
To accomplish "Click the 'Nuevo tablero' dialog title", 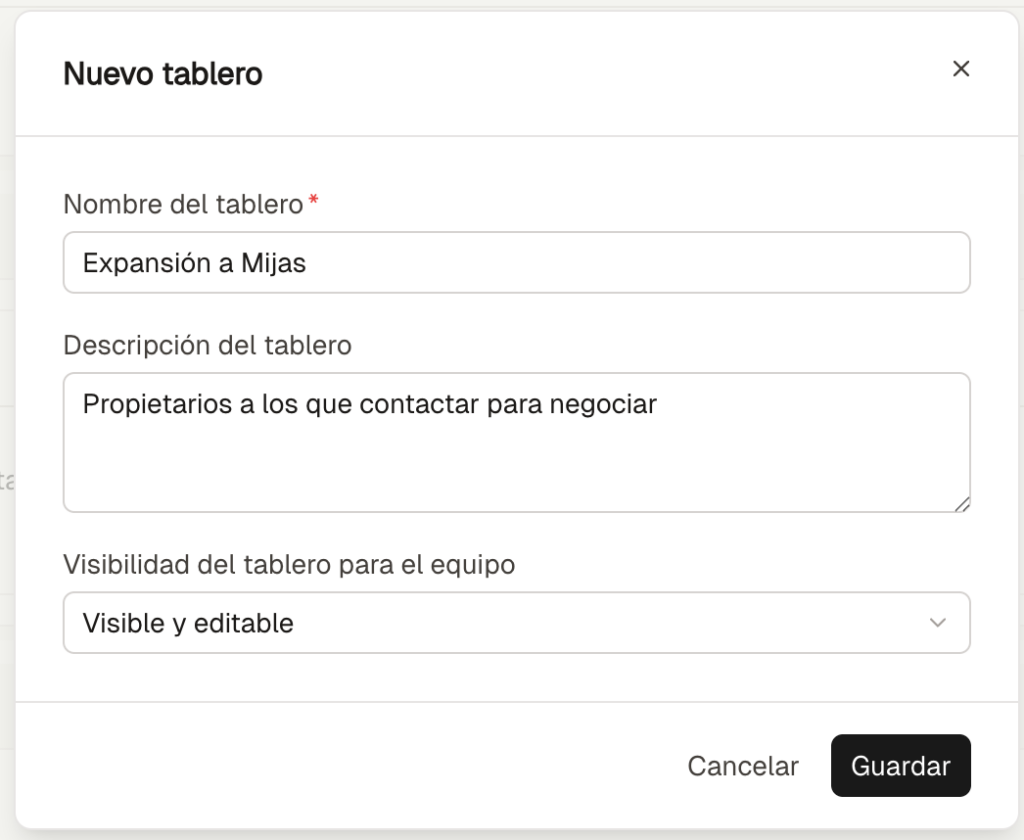I will click(x=163, y=74).
